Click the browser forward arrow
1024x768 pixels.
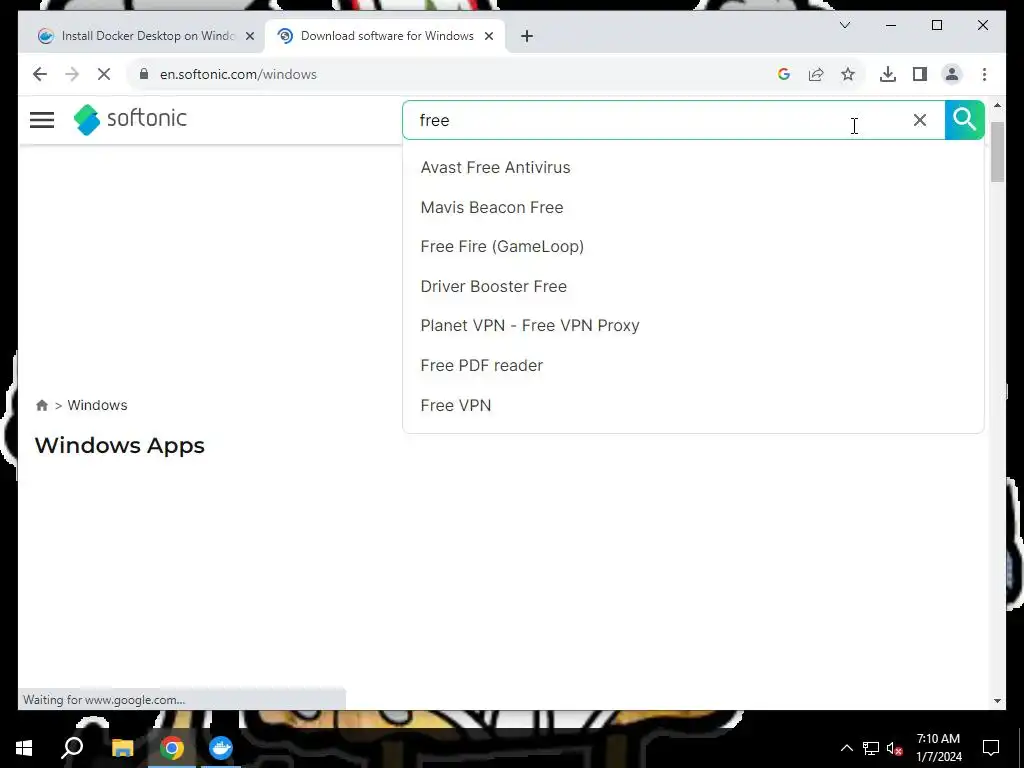(72, 74)
